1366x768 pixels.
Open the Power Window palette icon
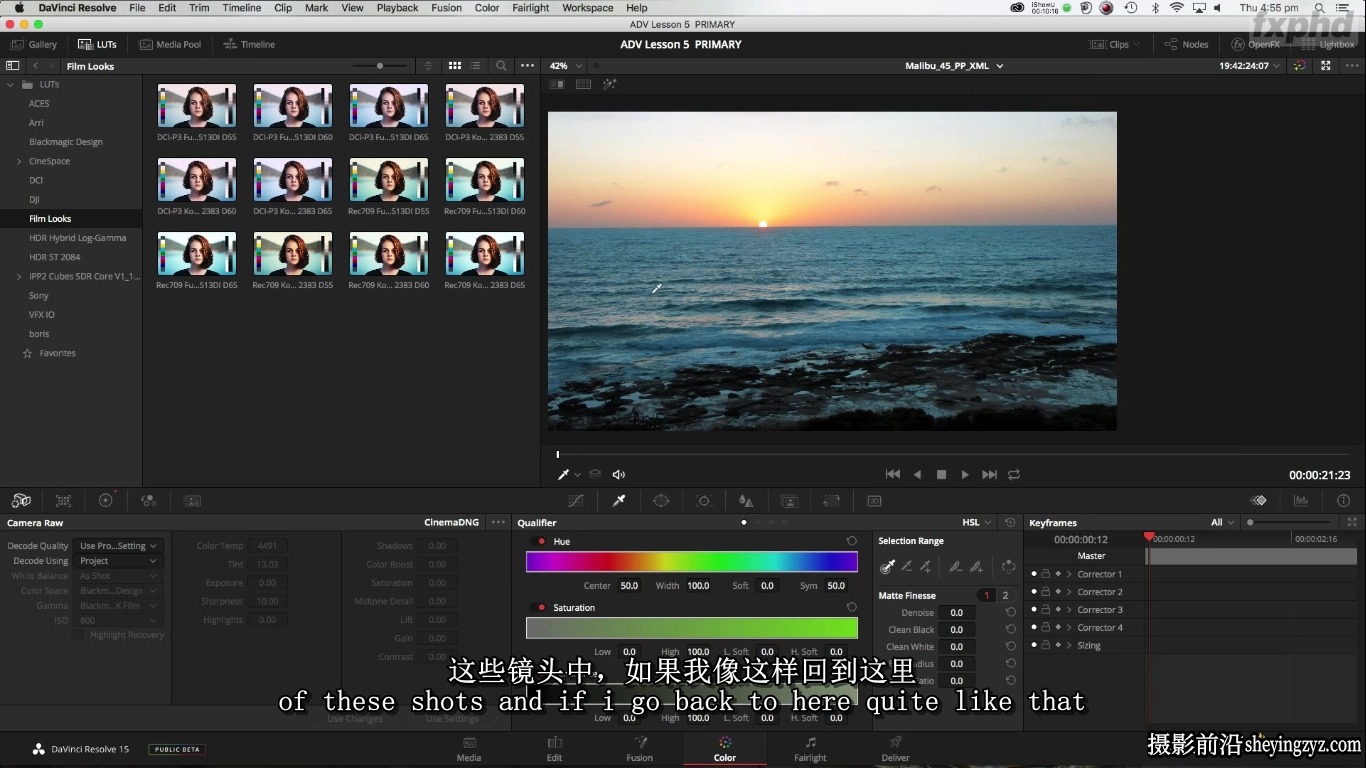point(661,500)
